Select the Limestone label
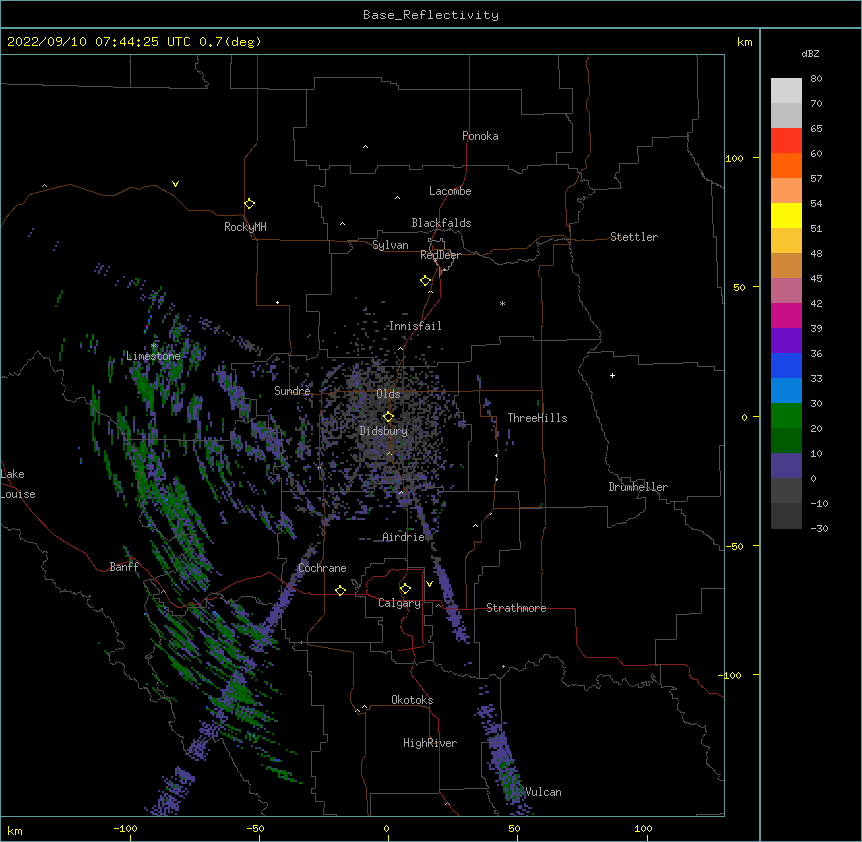 153,356
